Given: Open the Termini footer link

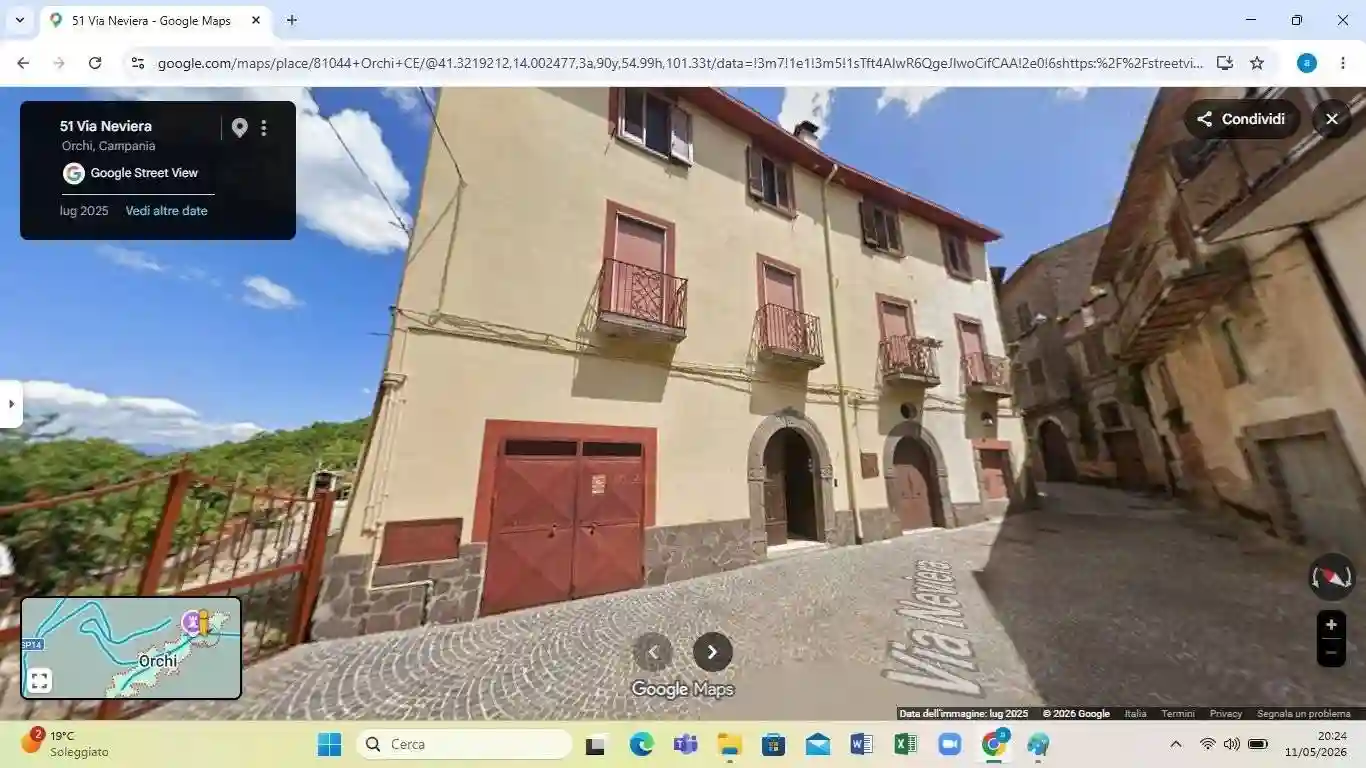Looking at the screenshot, I should [1178, 714].
